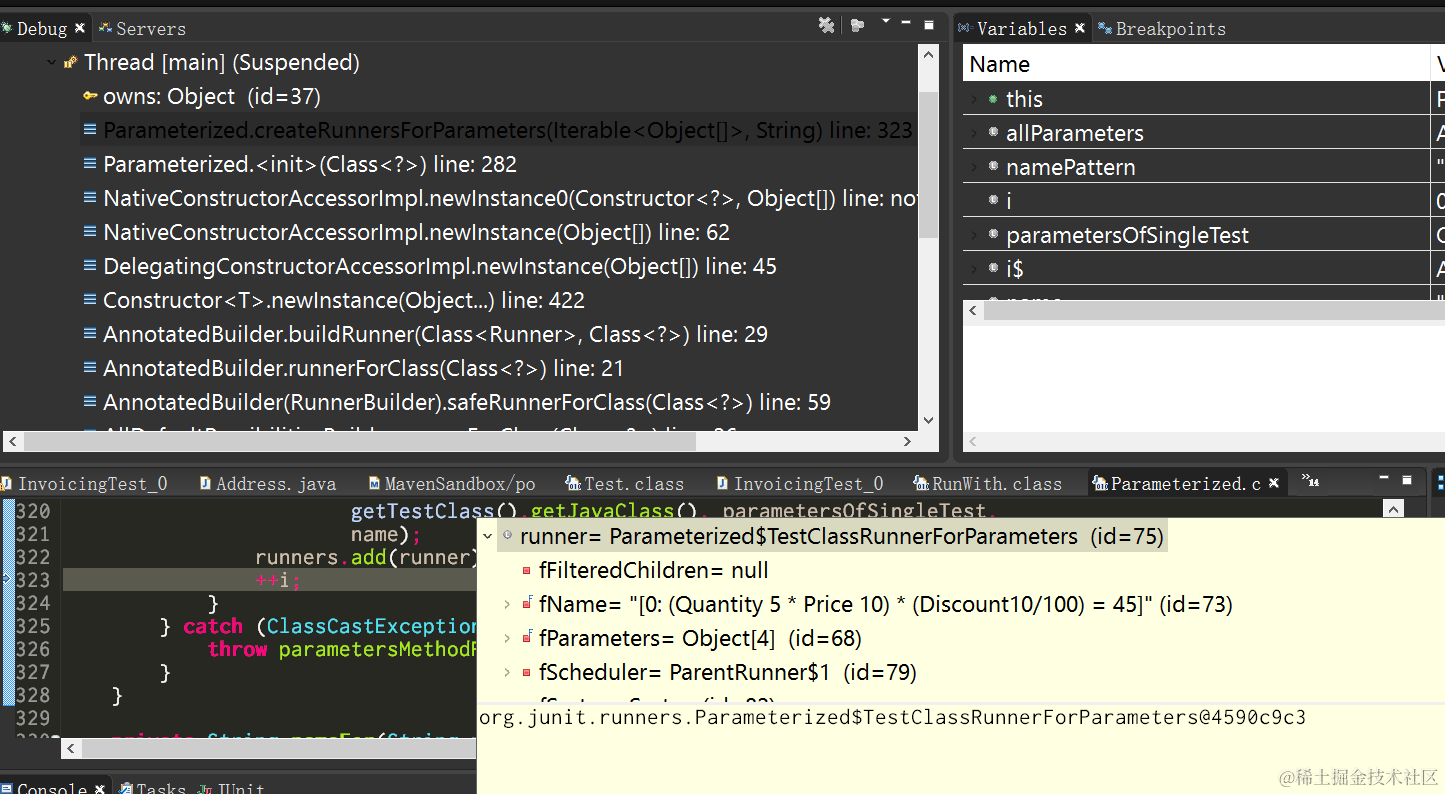The height and width of the screenshot is (794, 1445).
Task: Click Debug view horizontal scrollbar right arrow
Action: 907,441
